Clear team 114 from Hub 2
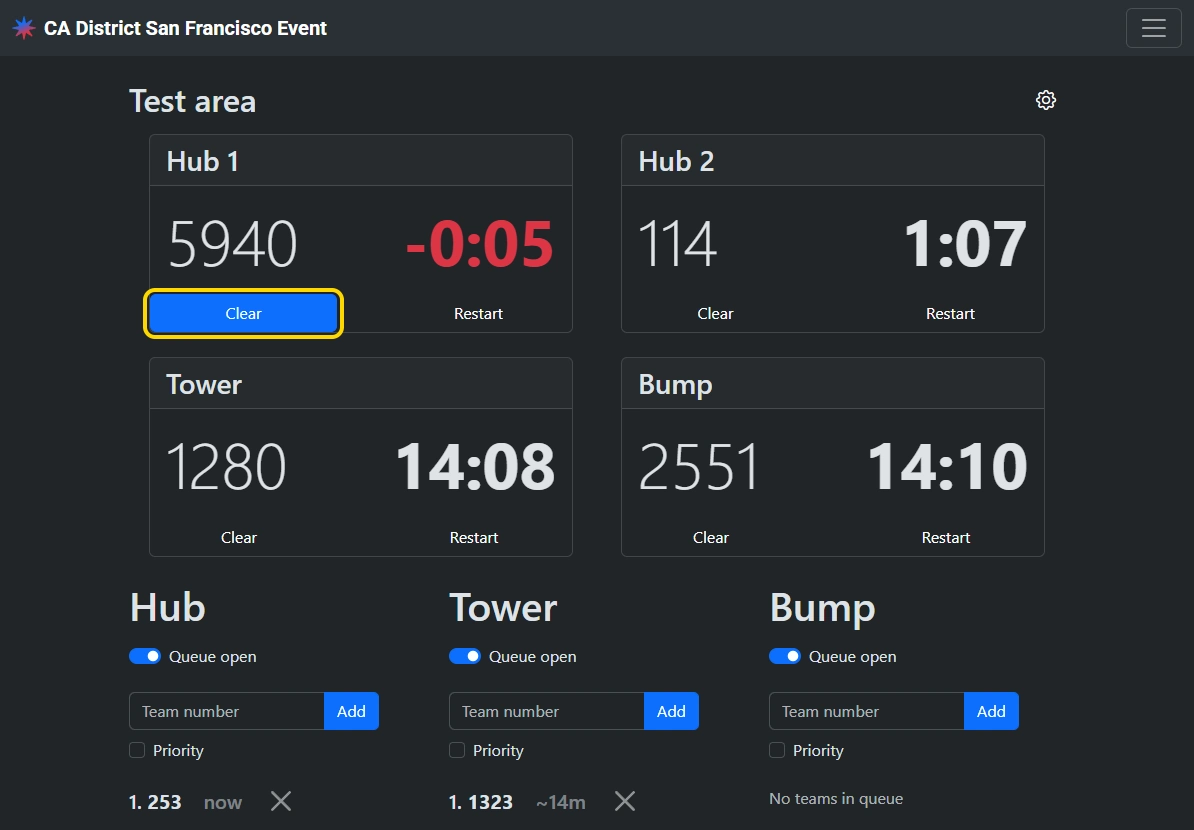The image size is (1194, 830). (x=715, y=314)
